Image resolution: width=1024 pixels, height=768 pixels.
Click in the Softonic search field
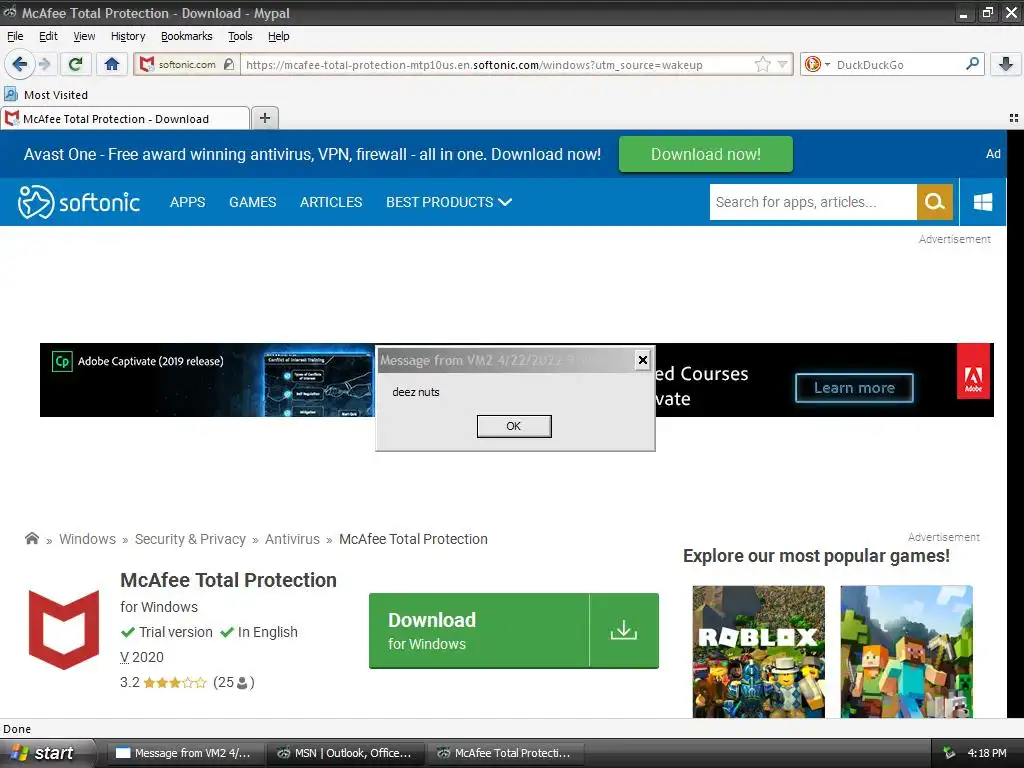813,202
